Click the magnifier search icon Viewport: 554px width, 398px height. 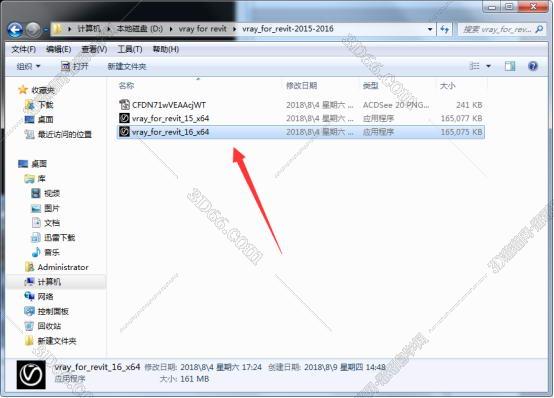click(x=539, y=29)
